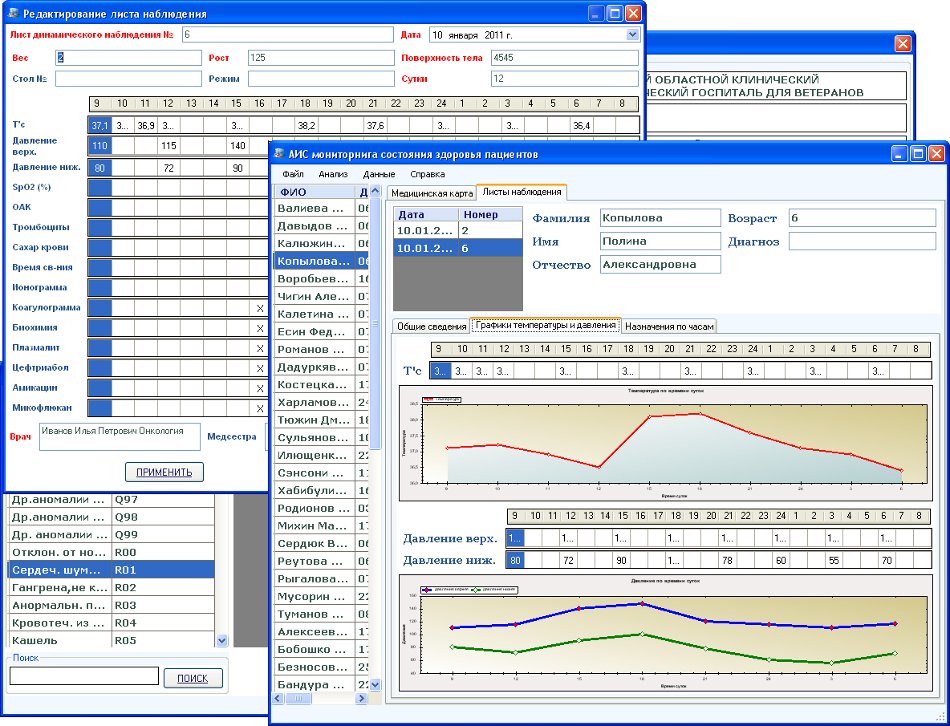The height and width of the screenshot is (726, 950).
Task: Open the Дата dropdown showing 10 января 2011
Action: click(x=631, y=34)
